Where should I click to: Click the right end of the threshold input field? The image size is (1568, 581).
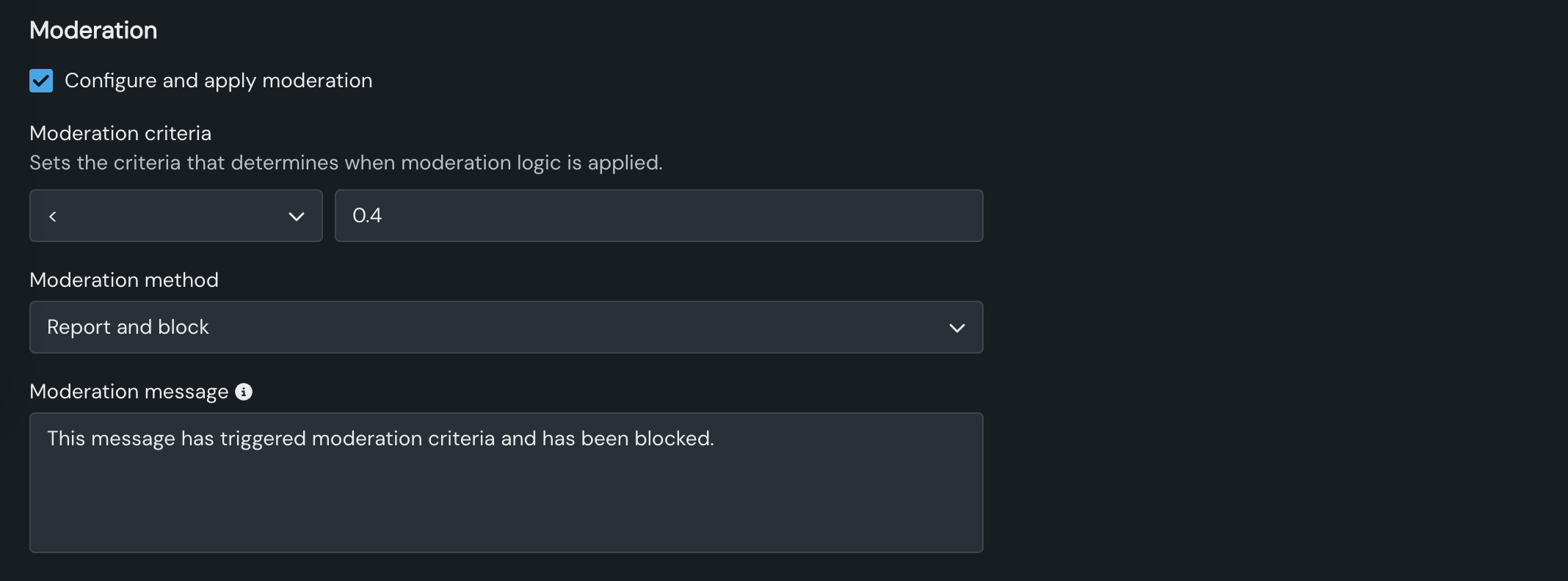pos(954,216)
